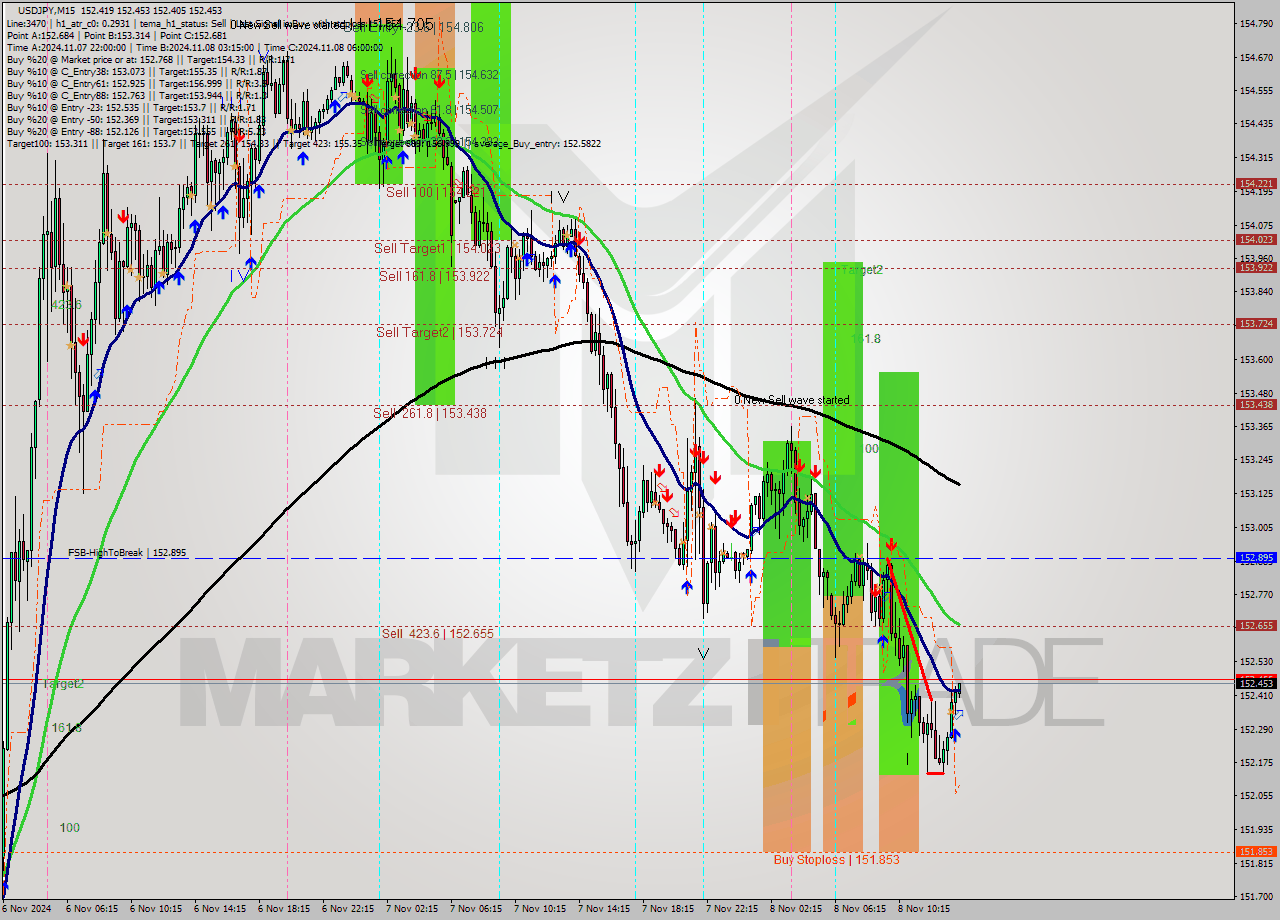Image resolution: width=1280 pixels, height=920 pixels.
Task: Click the '7 Nov 02:15' time axis label
Action: tap(411, 909)
